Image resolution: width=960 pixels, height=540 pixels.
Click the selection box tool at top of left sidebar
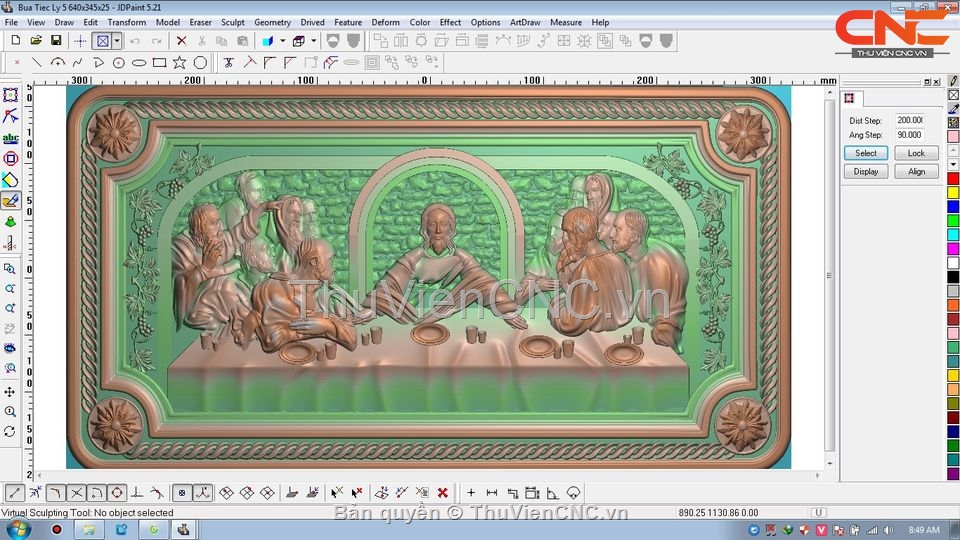[x=10, y=94]
